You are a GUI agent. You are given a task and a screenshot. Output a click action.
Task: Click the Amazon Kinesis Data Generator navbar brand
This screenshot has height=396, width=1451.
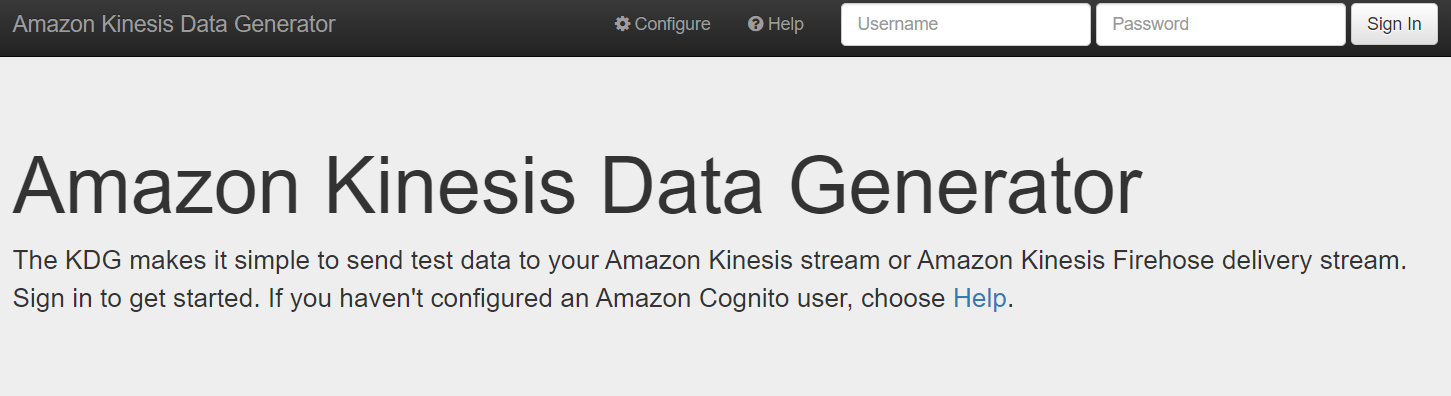[x=174, y=24]
